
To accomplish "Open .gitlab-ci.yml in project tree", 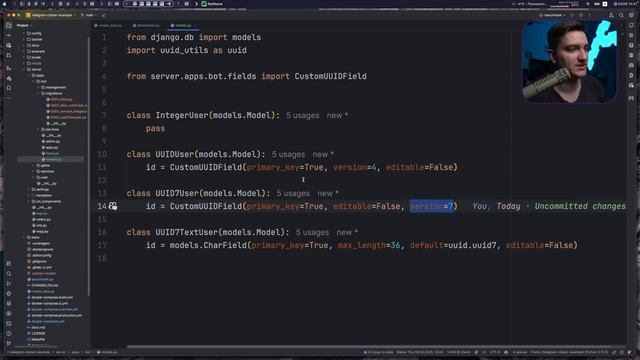I will [40, 267].
